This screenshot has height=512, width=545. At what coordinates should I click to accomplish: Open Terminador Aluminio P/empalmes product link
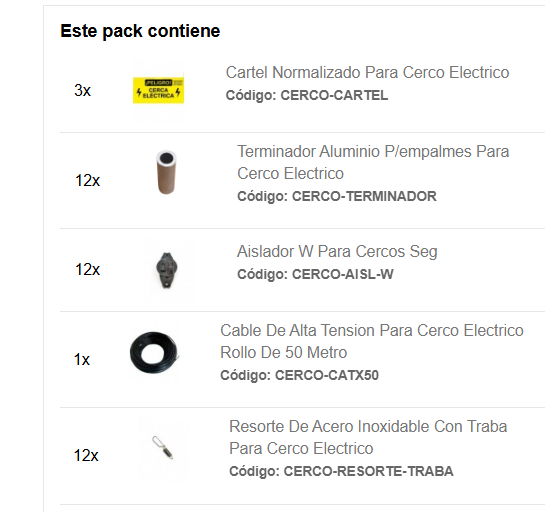tap(373, 162)
